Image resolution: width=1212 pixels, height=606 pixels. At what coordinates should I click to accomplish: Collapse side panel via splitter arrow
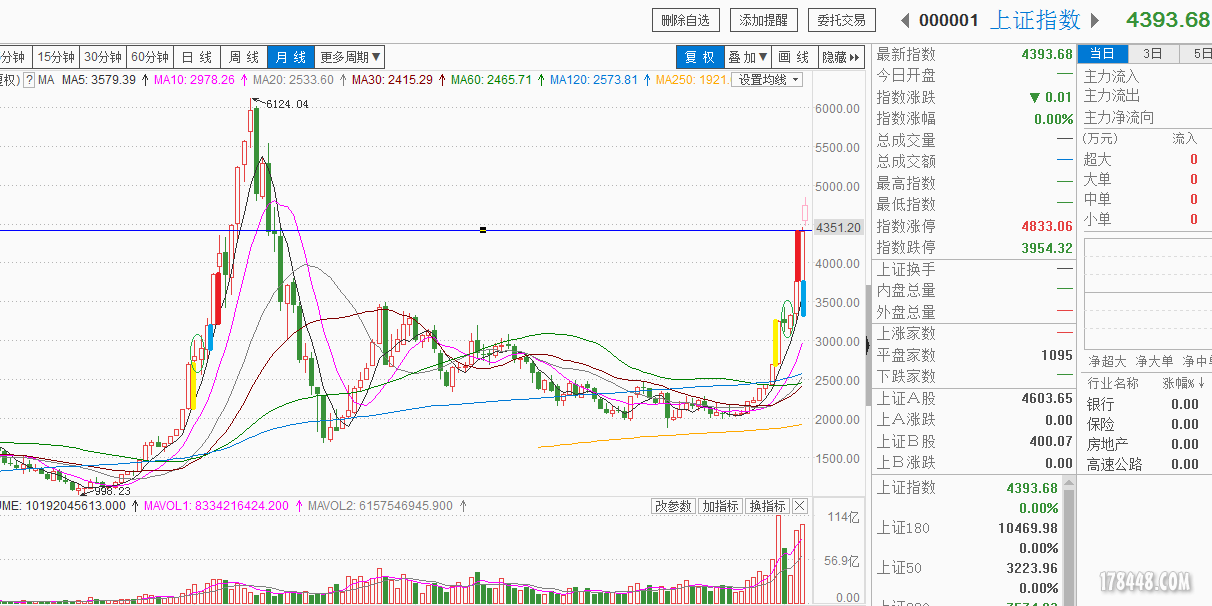tap(867, 345)
